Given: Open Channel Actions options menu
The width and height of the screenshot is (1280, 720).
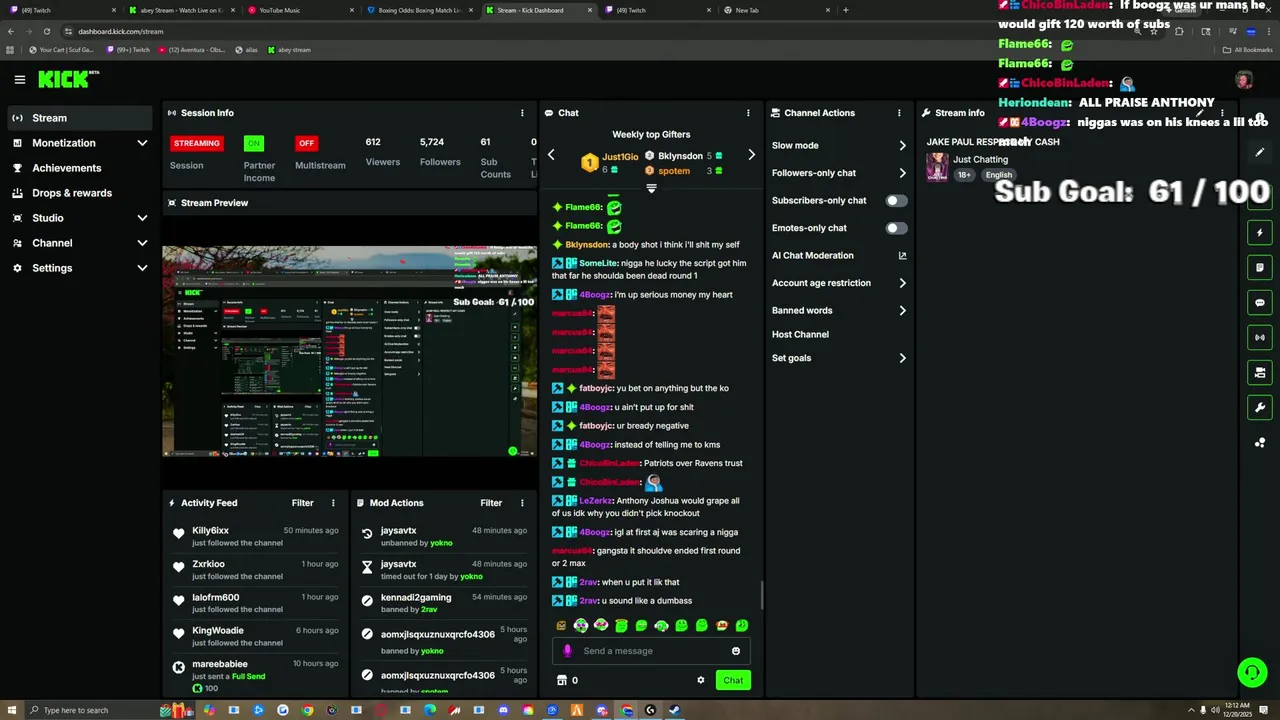Looking at the screenshot, I should point(899,113).
